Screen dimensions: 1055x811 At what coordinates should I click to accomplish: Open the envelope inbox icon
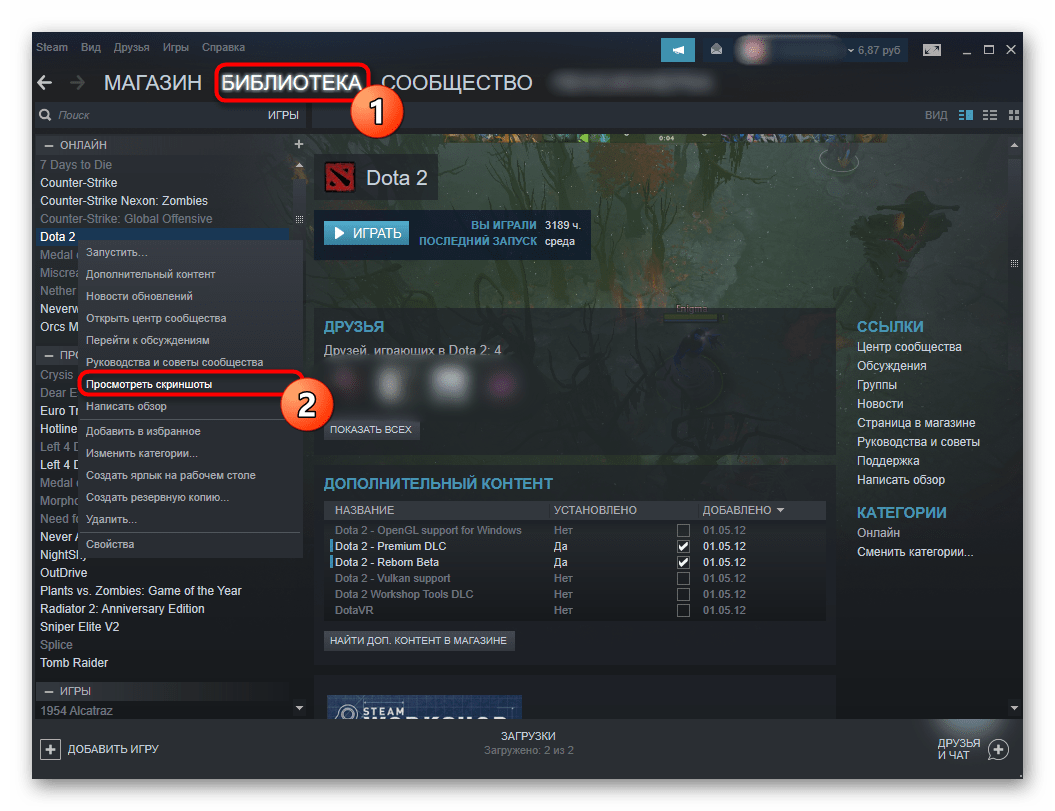[716, 49]
